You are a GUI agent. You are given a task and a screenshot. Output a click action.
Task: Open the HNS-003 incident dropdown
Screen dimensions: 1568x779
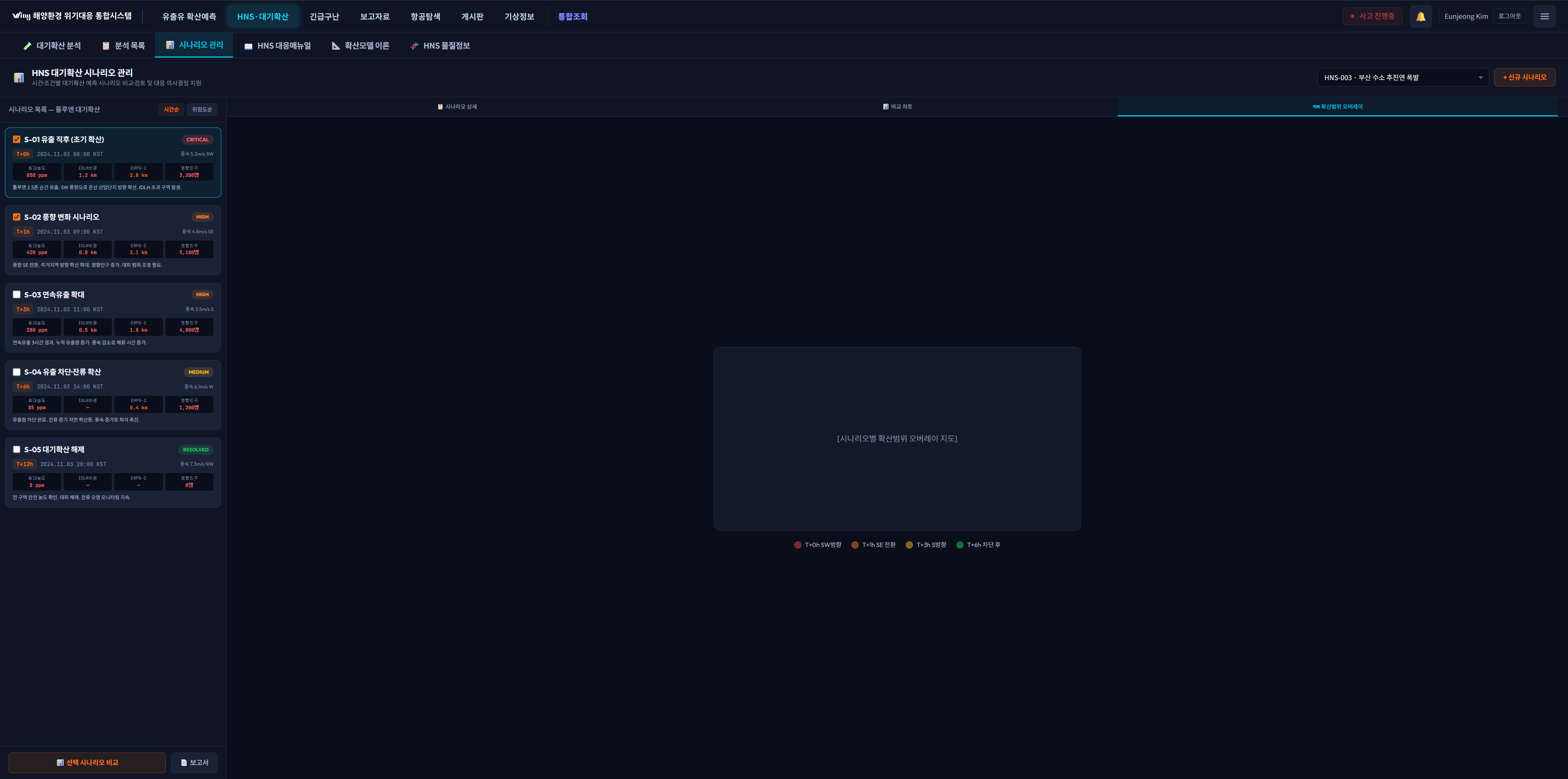pyautogui.click(x=1403, y=77)
